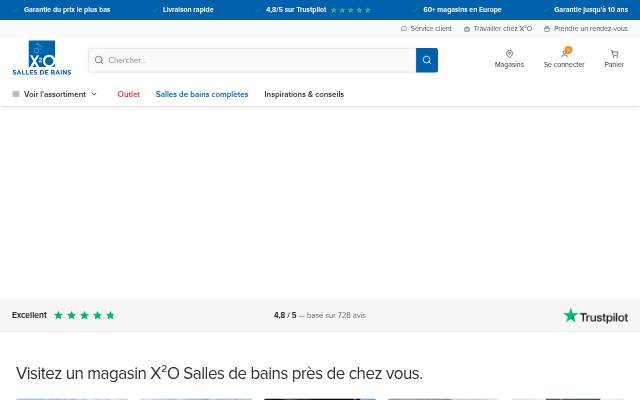Click the Travailler chez X²O briefcase icon

[x=467, y=29]
